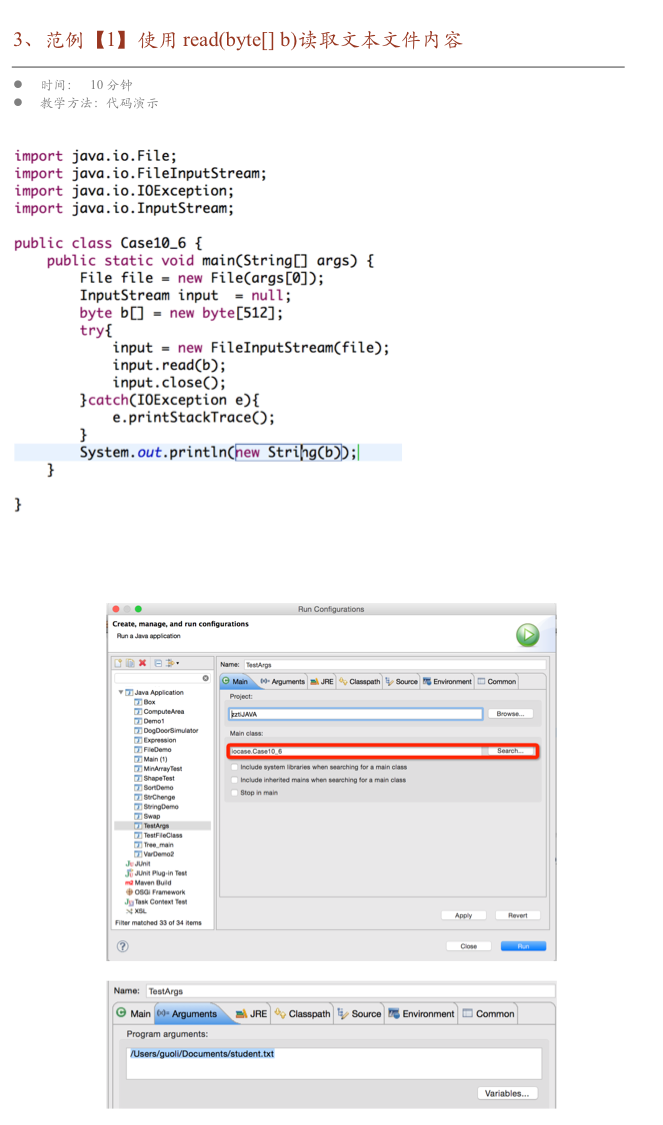Toggle the Stop in main checkbox
The image size is (663, 1125).
pyautogui.click(x=234, y=792)
